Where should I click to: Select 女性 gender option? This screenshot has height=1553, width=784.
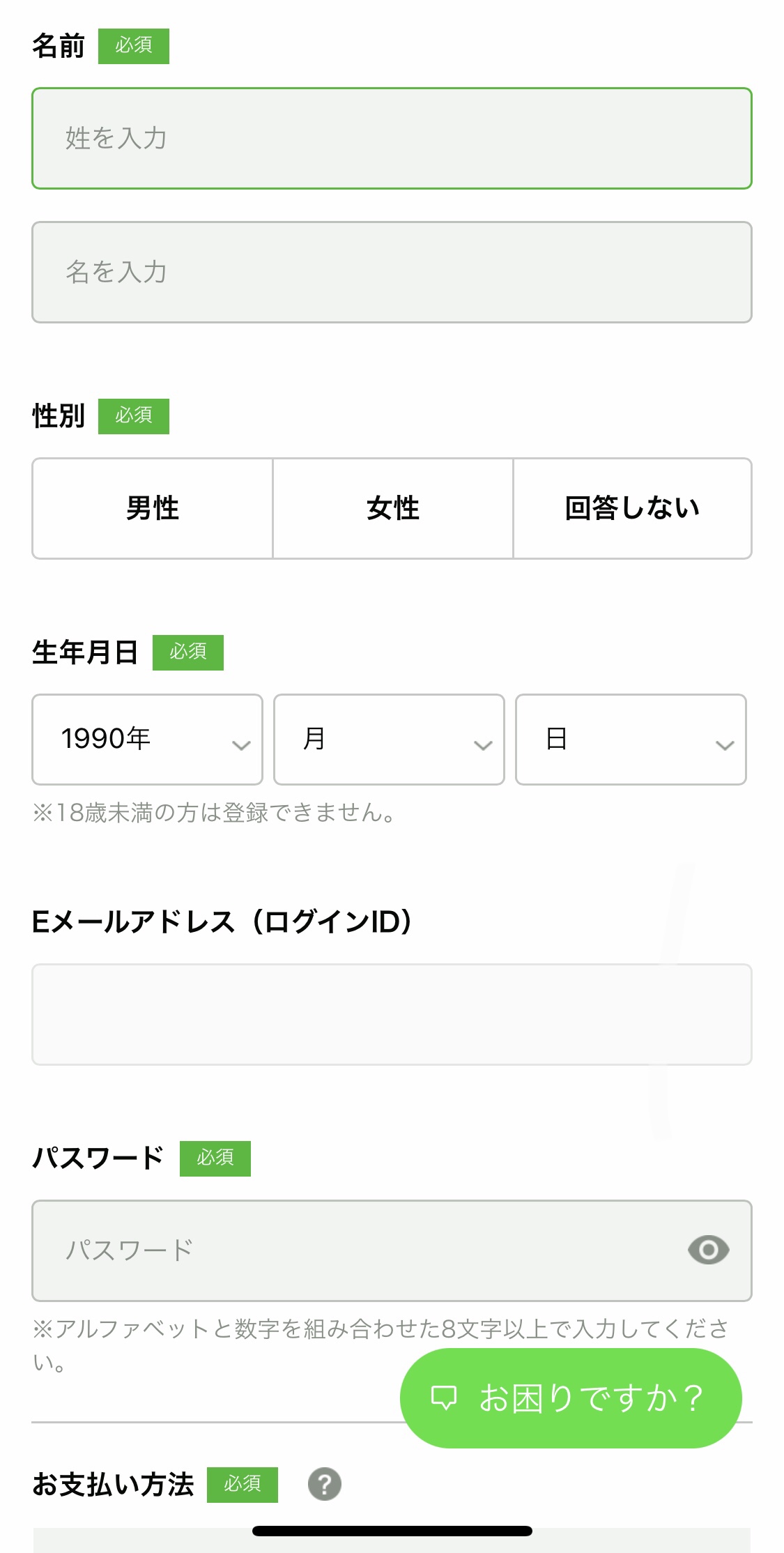pyautogui.click(x=393, y=508)
